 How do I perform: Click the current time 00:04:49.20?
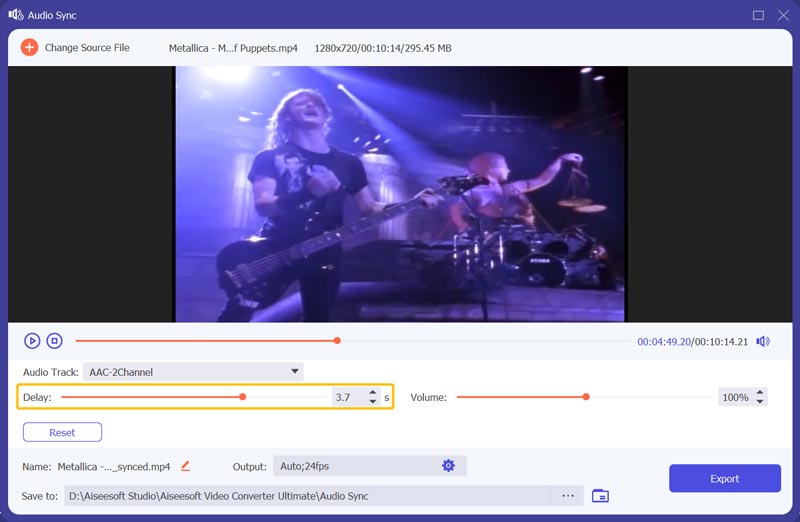pyautogui.click(x=664, y=342)
